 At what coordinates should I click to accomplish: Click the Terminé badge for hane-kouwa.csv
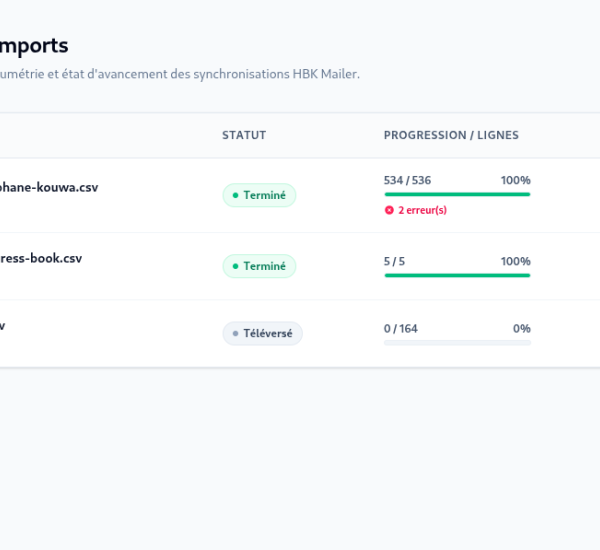pos(259,195)
